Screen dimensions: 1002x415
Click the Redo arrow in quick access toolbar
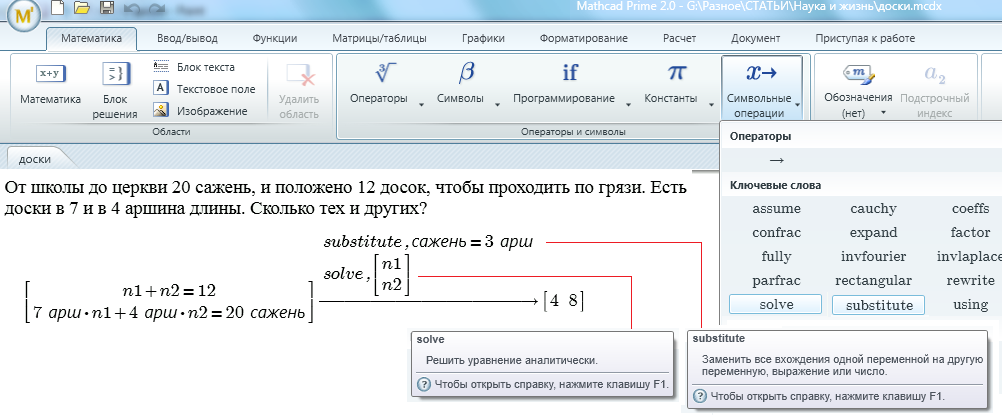click(155, 8)
